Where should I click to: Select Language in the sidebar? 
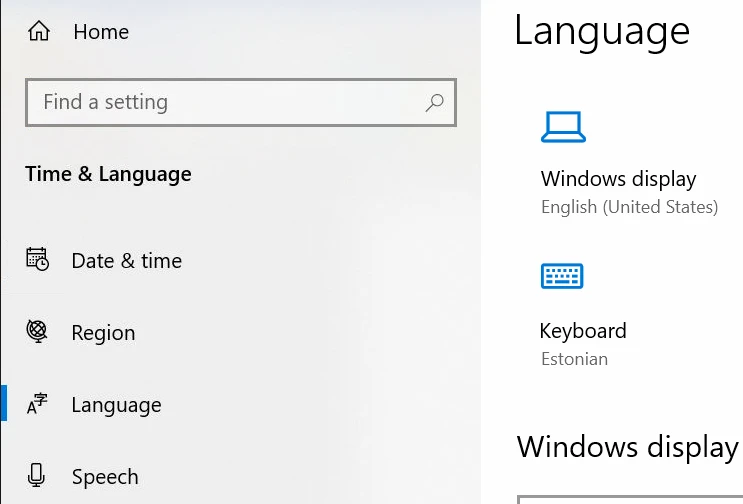coord(116,405)
